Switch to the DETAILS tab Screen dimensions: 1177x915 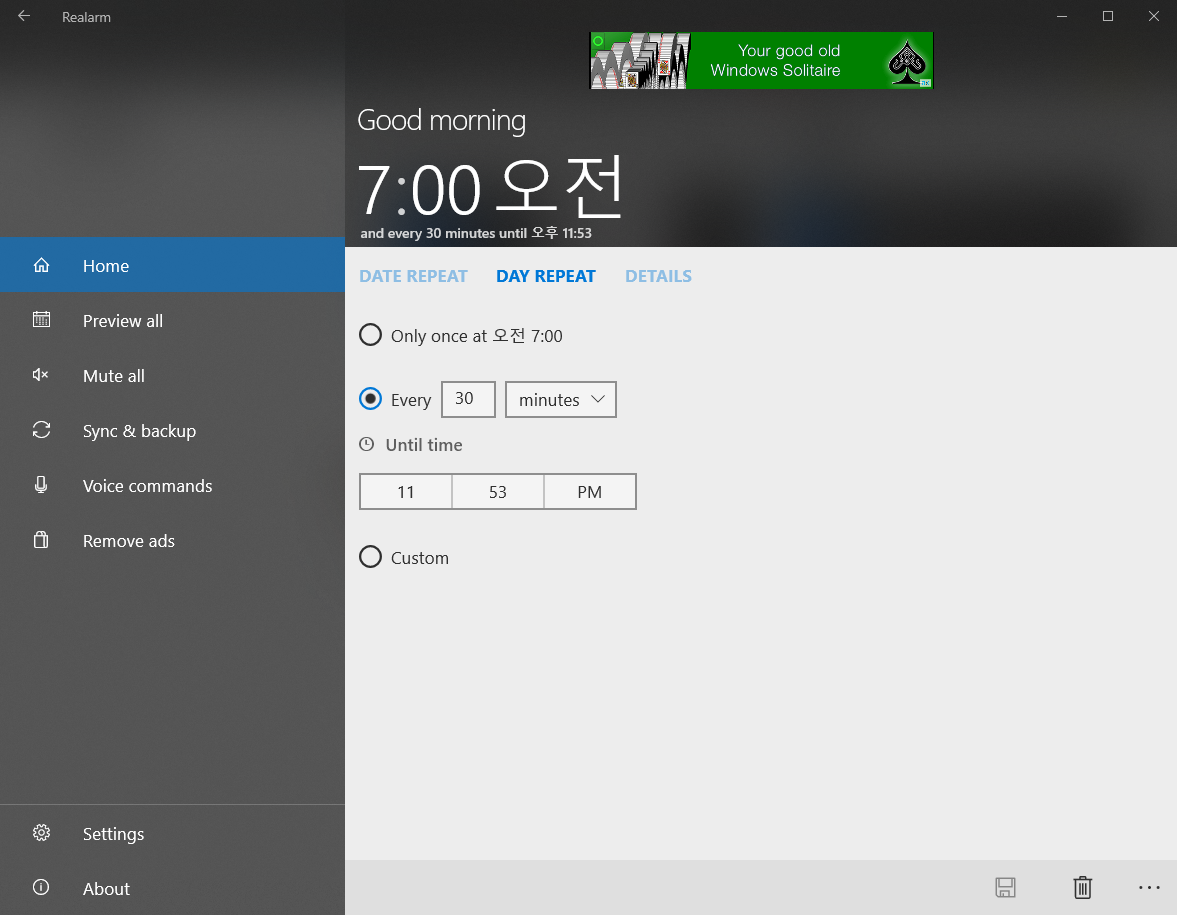658,276
